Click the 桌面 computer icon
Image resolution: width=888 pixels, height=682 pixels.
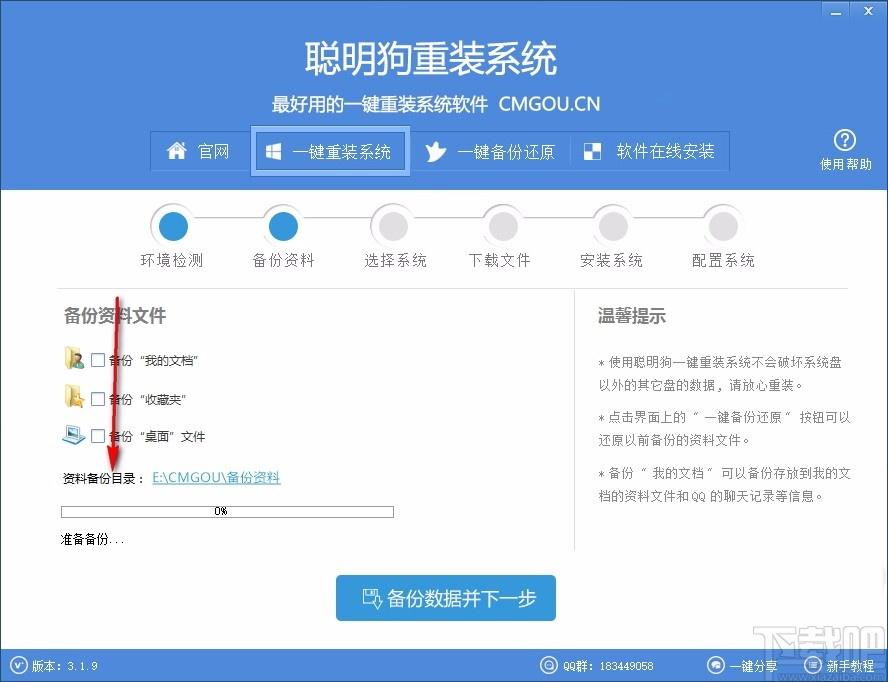coord(74,435)
